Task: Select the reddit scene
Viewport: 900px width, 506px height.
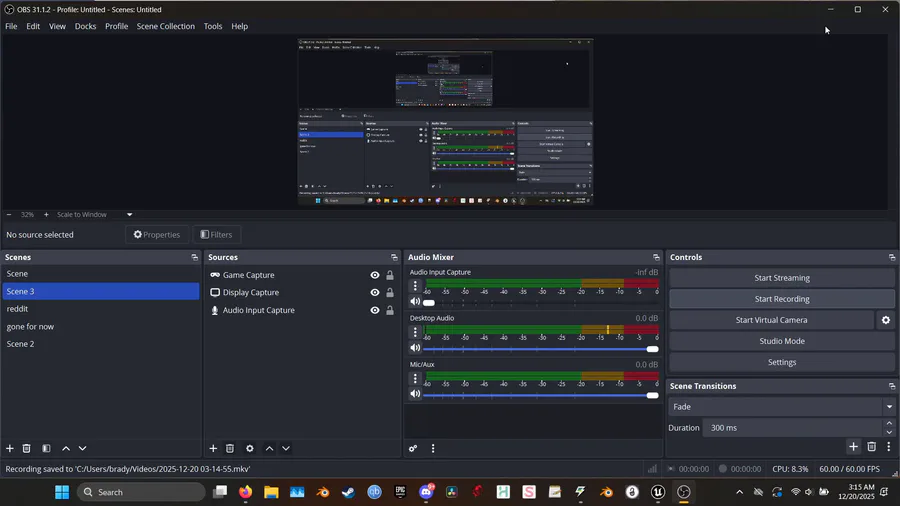Action: (101, 309)
